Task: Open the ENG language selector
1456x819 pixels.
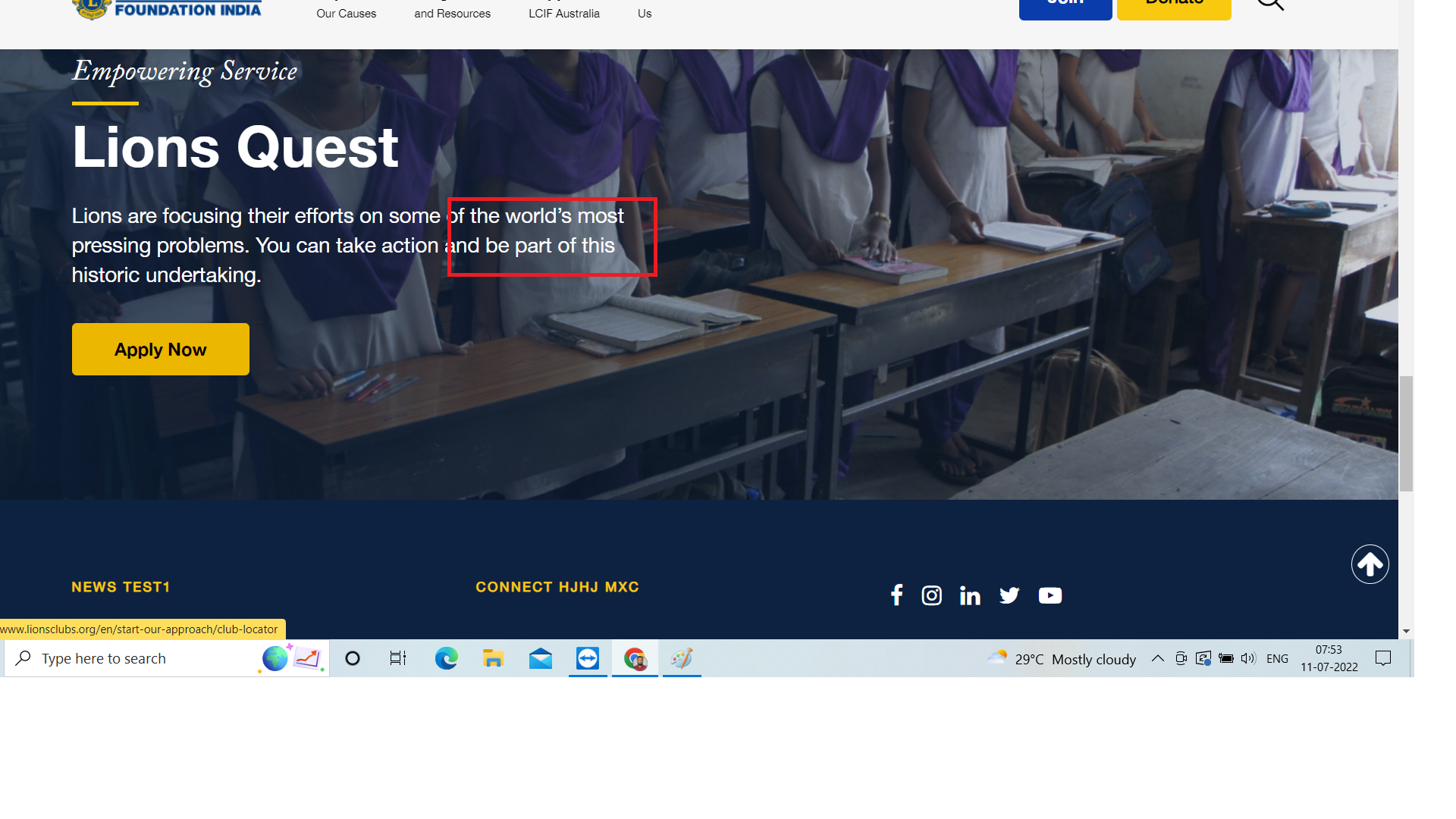Action: click(x=1277, y=658)
